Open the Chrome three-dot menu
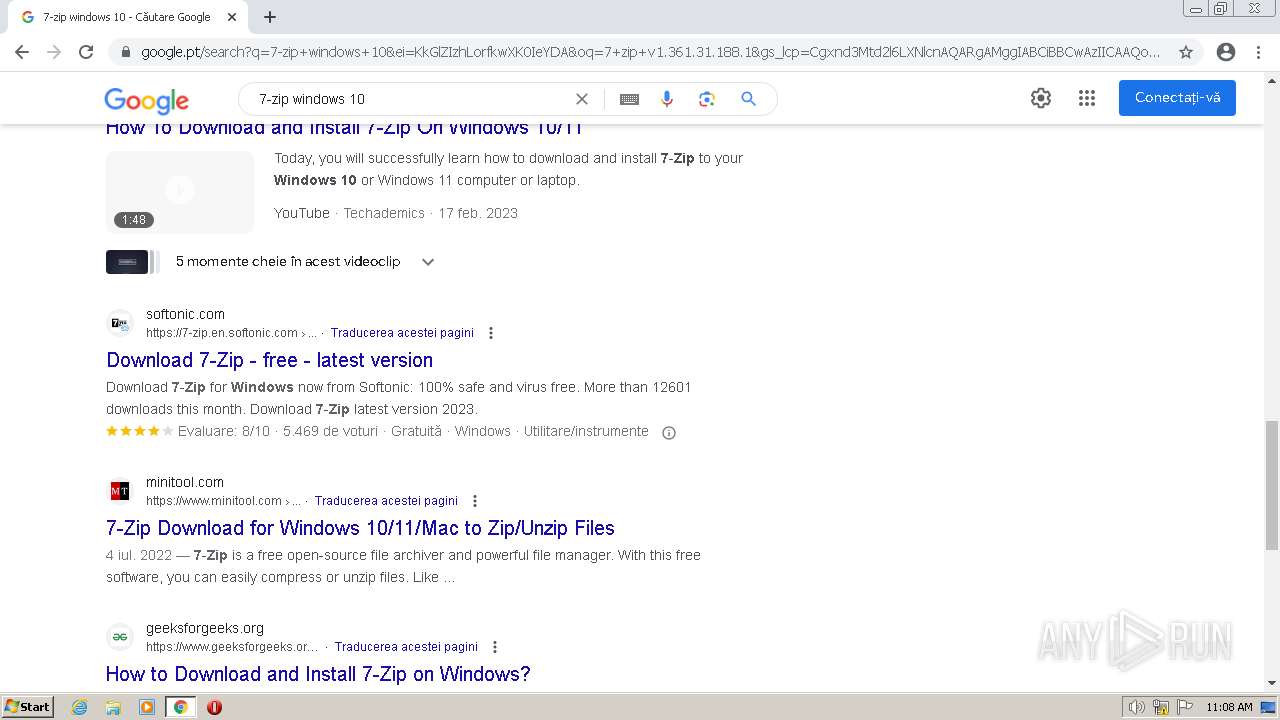1280x720 pixels. (1258, 52)
